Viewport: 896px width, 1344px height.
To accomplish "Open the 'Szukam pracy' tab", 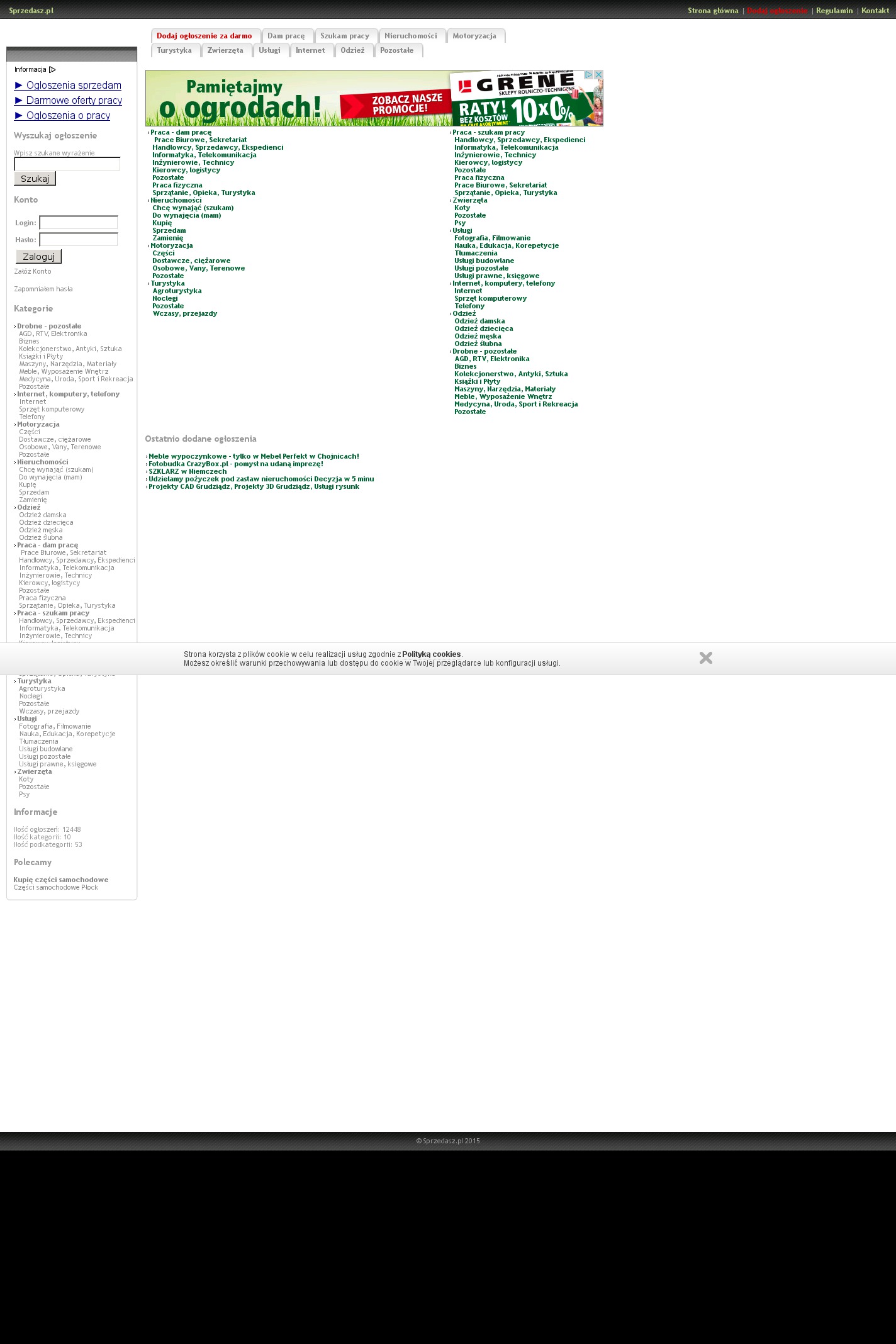I will click(x=345, y=36).
